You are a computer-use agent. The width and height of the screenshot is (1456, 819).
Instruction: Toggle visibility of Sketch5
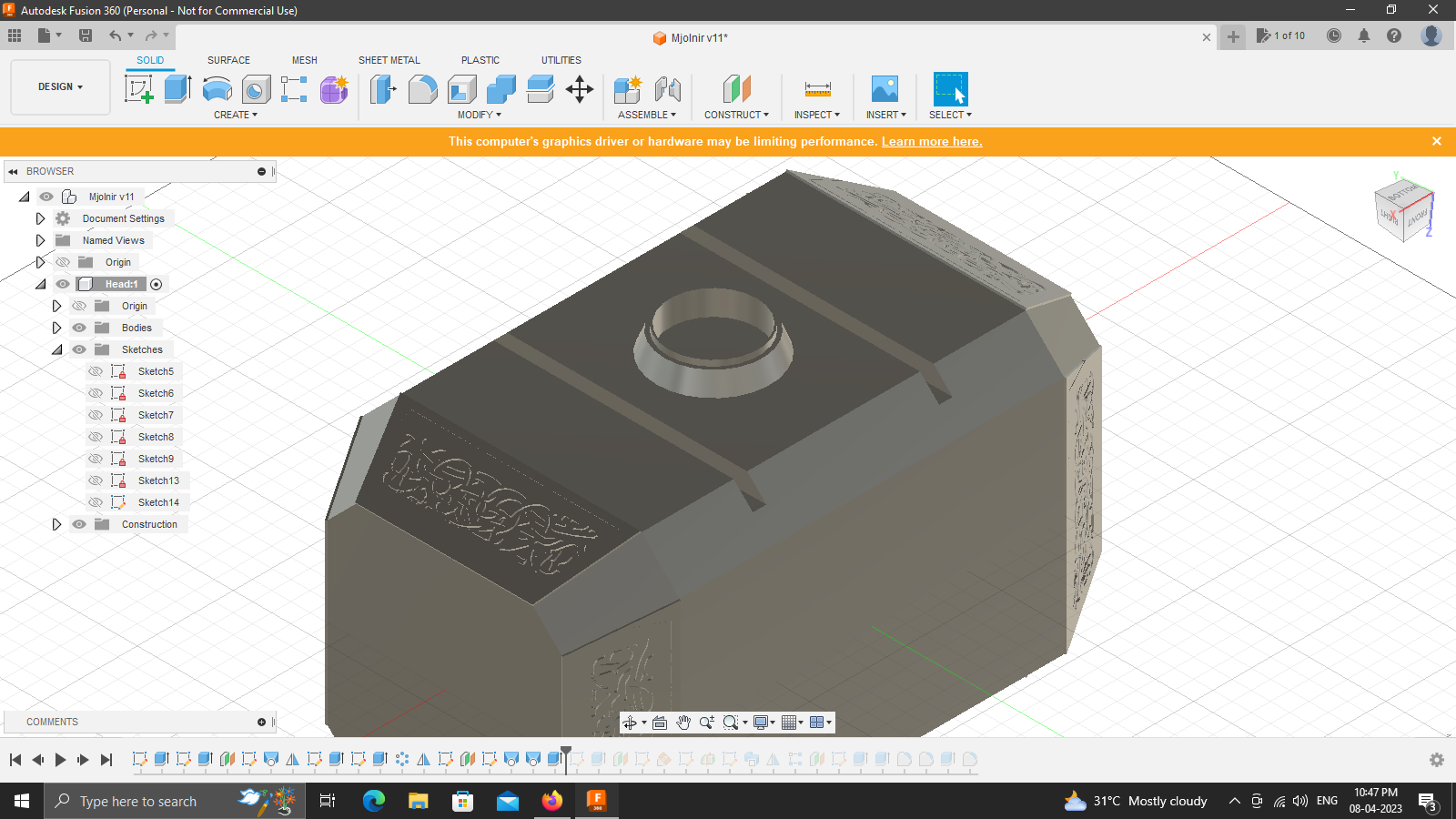coord(96,371)
